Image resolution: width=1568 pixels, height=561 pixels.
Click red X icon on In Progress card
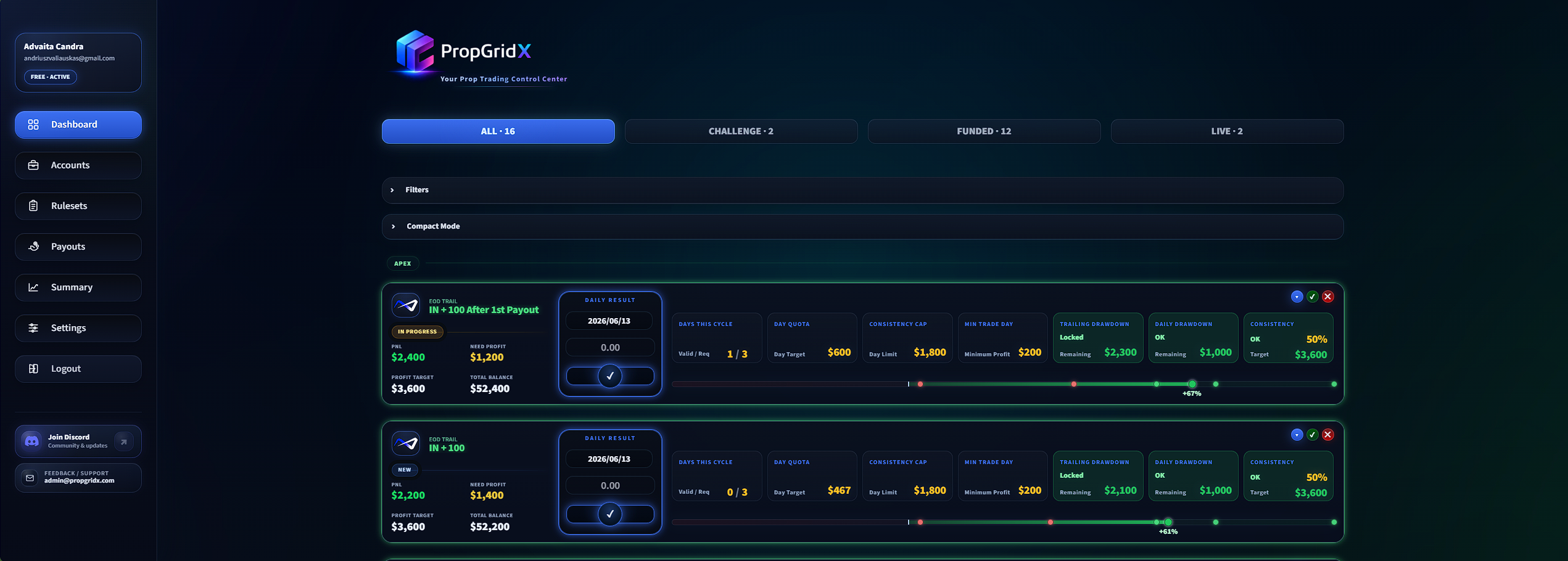pyautogui.click(x=1328, y=297)
